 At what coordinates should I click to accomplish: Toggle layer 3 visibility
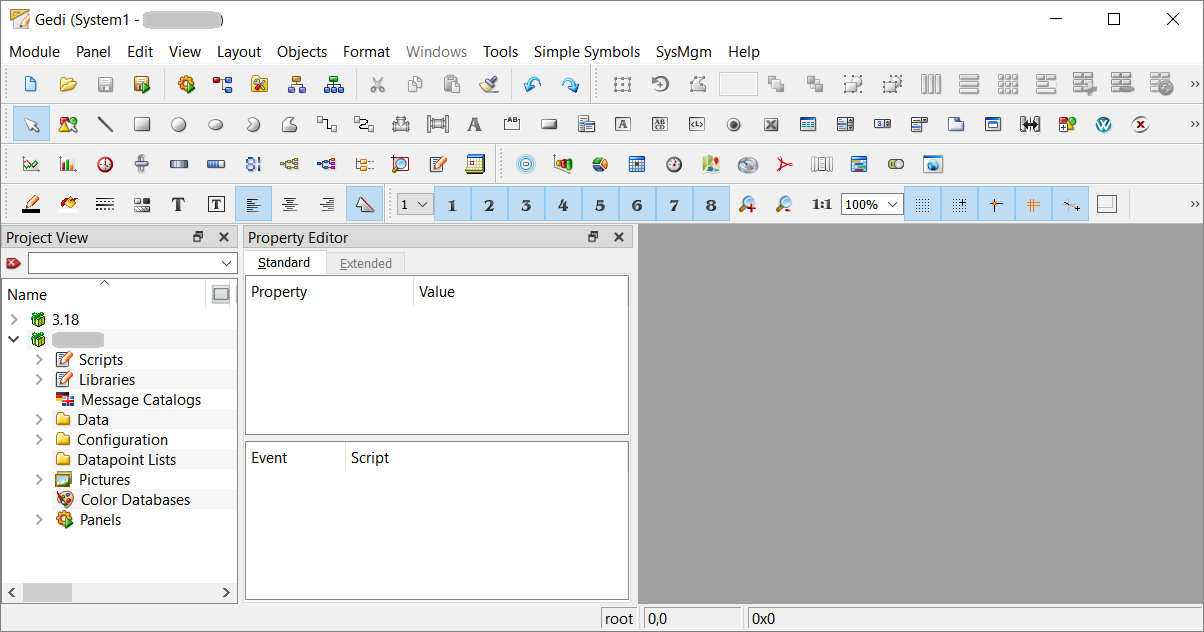coord(526,204)
